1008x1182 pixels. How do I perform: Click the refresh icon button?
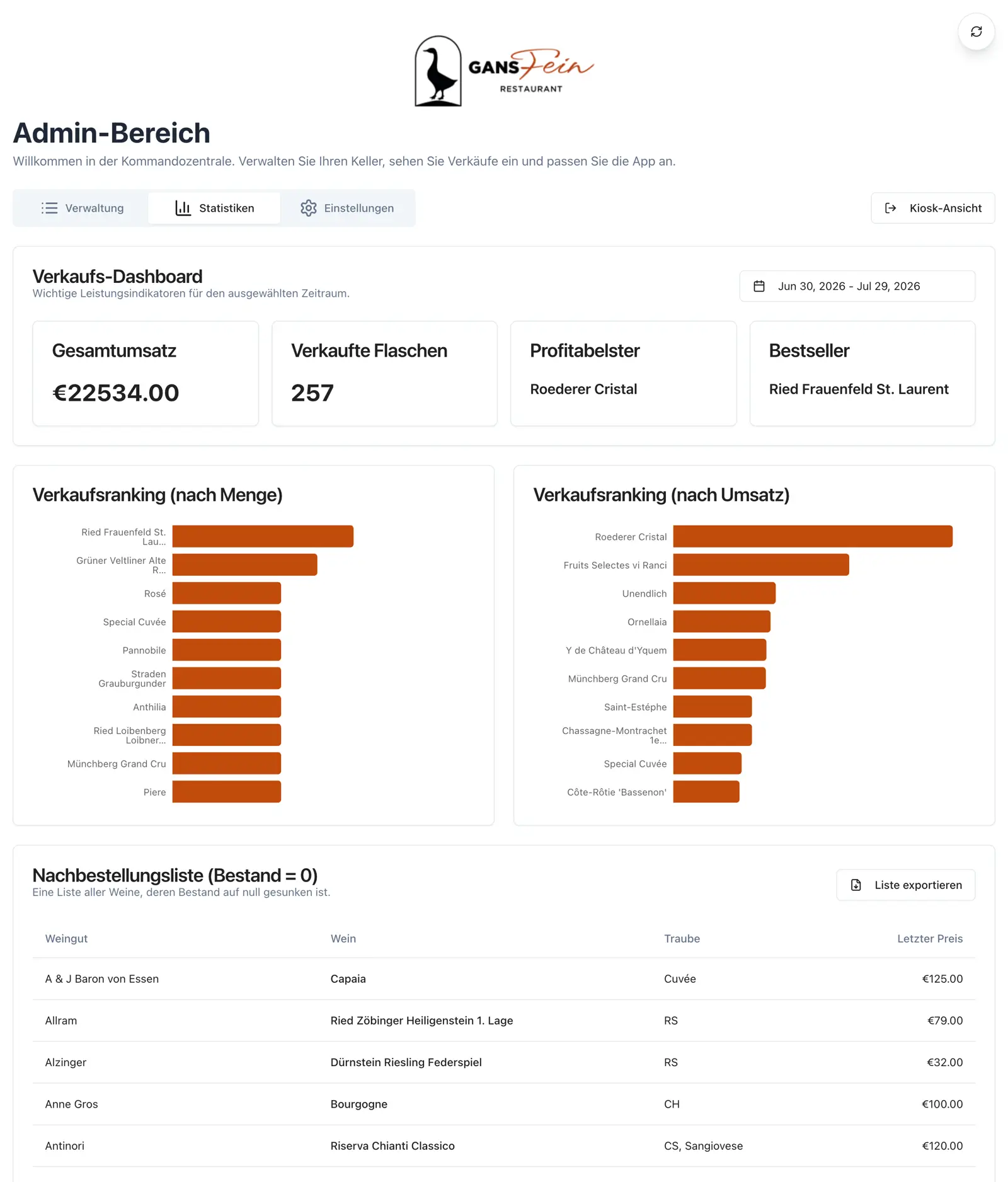976,32
